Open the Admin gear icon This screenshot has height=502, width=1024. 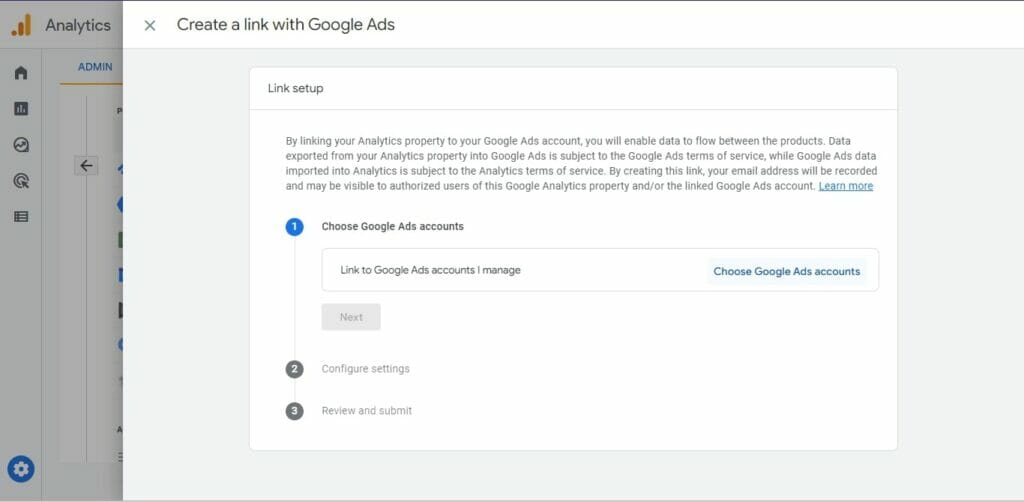[21, 469]
